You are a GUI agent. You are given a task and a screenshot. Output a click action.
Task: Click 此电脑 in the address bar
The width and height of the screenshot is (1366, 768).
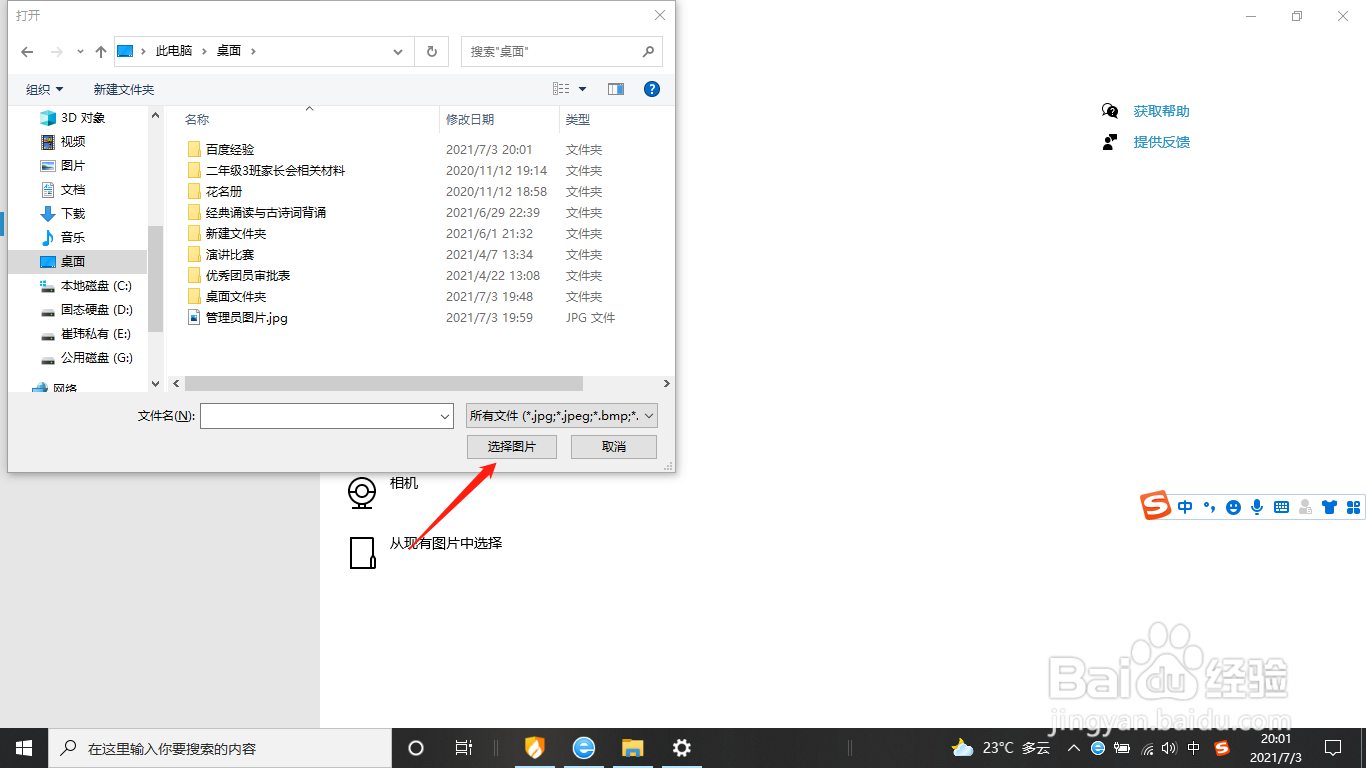(174, 51)
